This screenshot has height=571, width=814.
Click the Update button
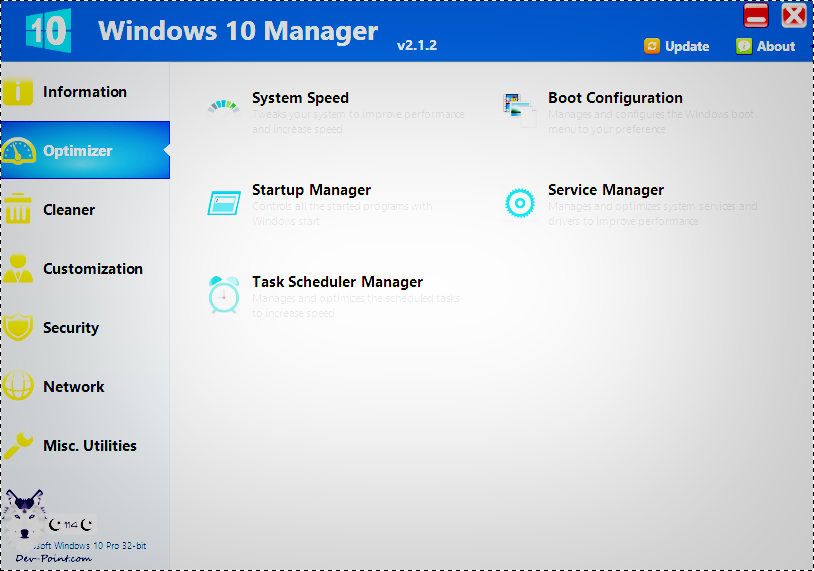pyautogui.click(x=677, y=46)
